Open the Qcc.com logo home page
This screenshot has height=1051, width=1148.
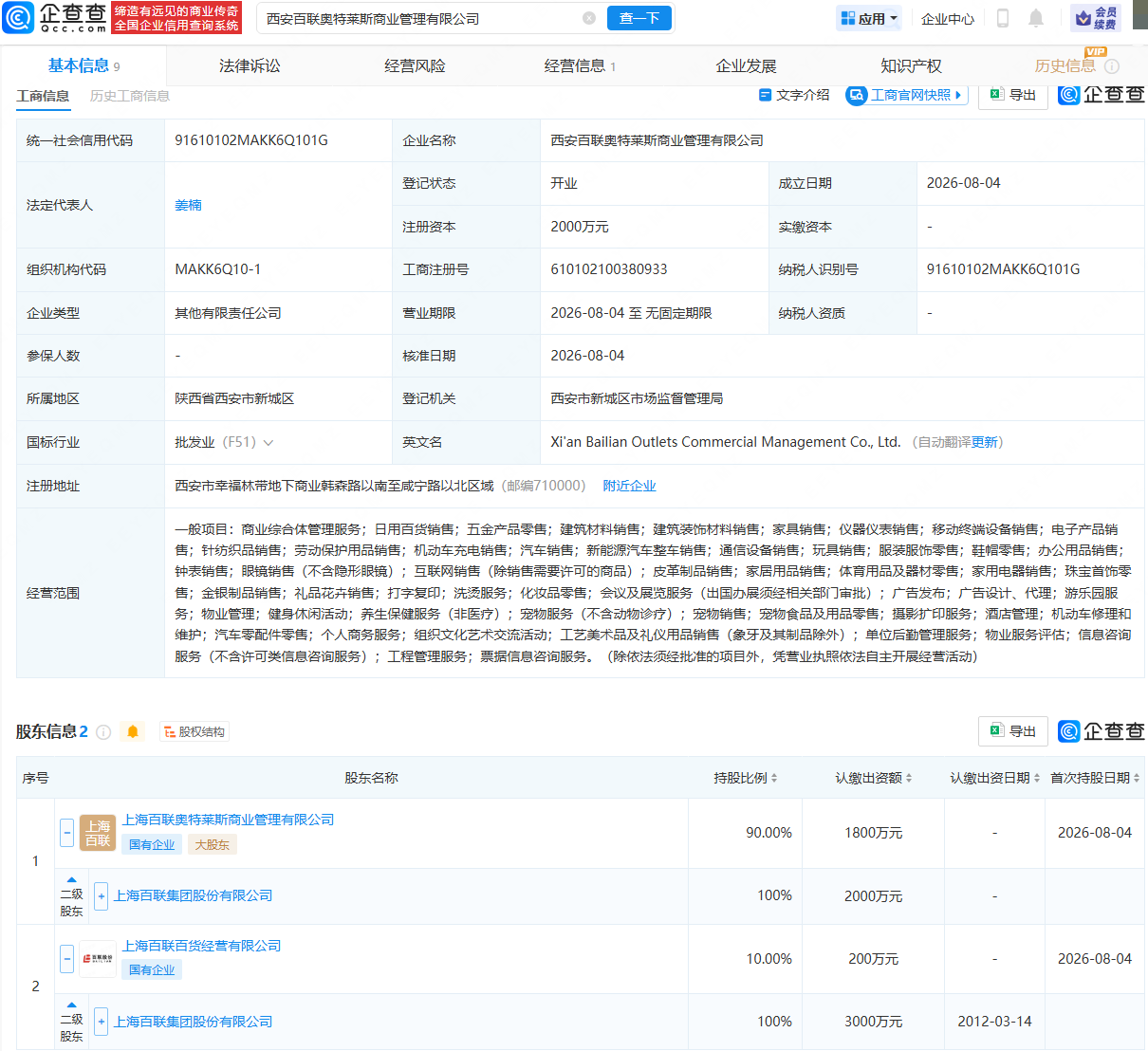(x=55, y=17)
